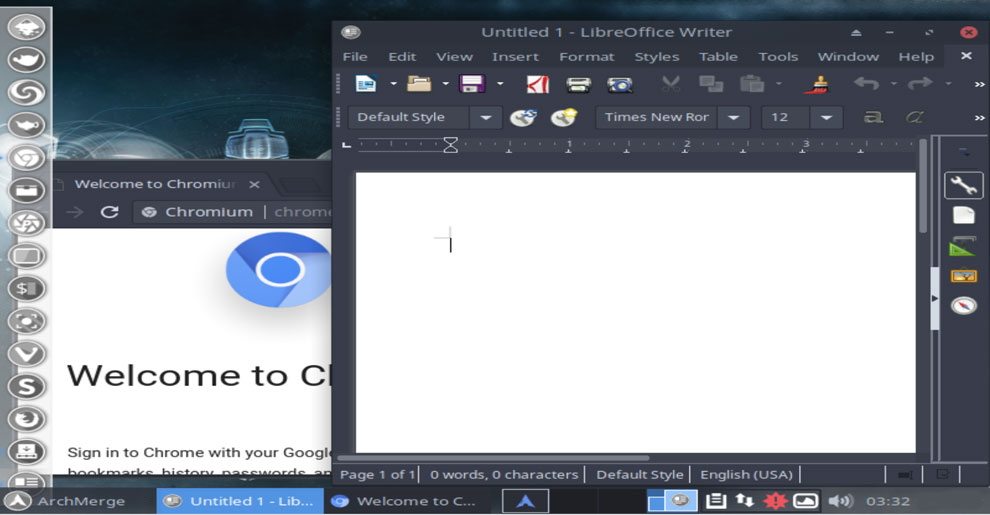The image size is (990, 515).
Task: Reload the page in Chromium
Action: (x=110, y=212)
